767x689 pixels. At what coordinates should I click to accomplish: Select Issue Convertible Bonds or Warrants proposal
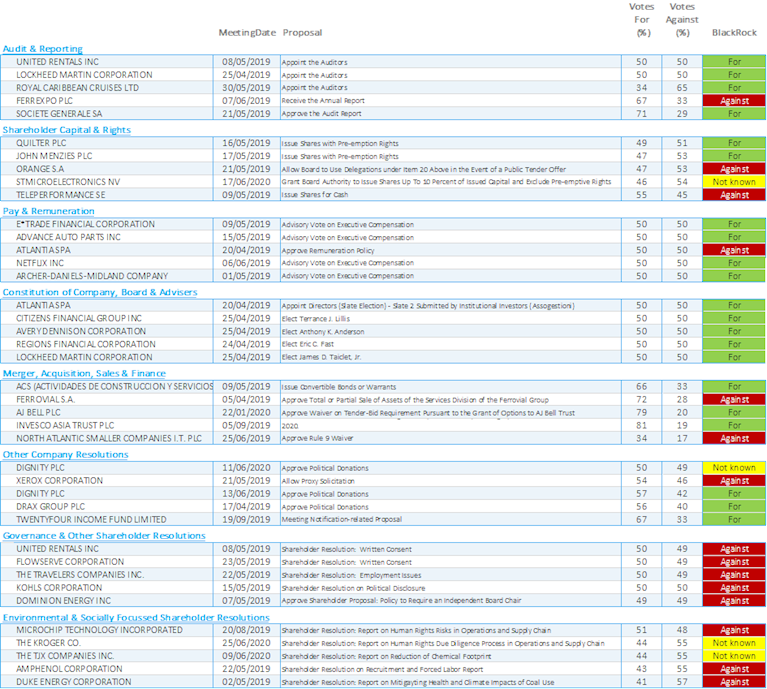tap(451, 386)
